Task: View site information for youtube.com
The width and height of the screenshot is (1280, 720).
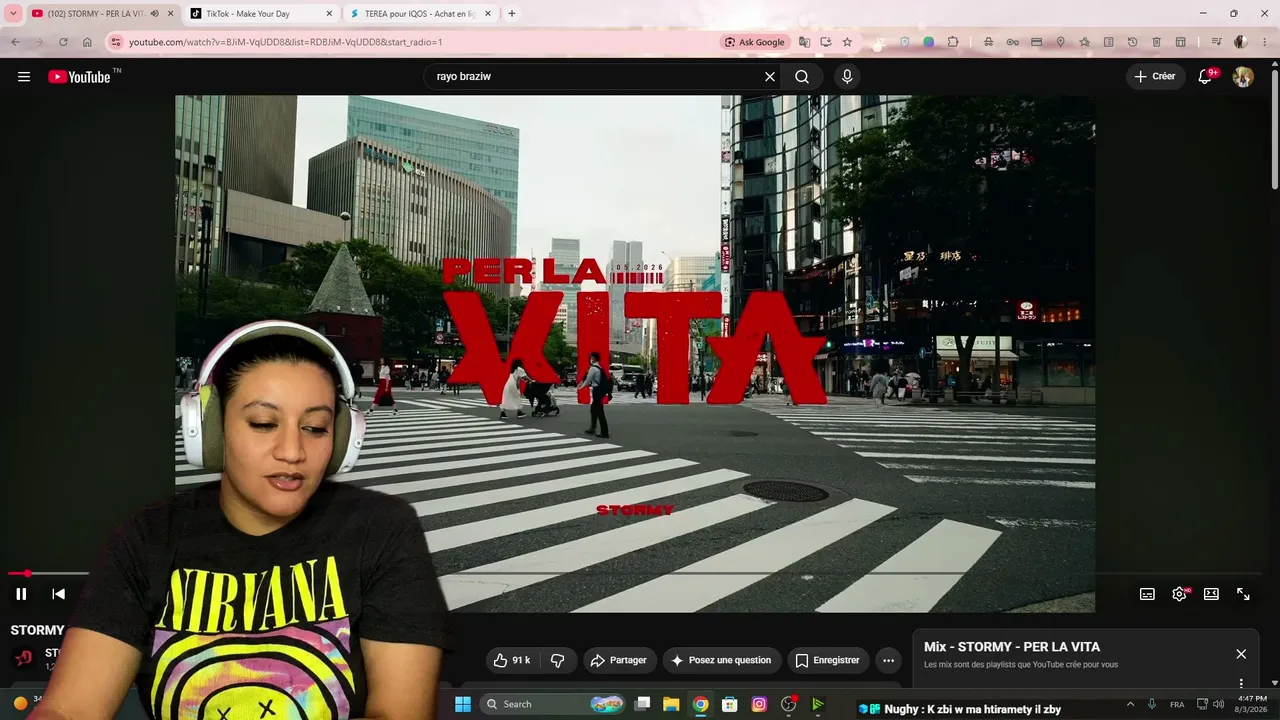Action: 116,42
